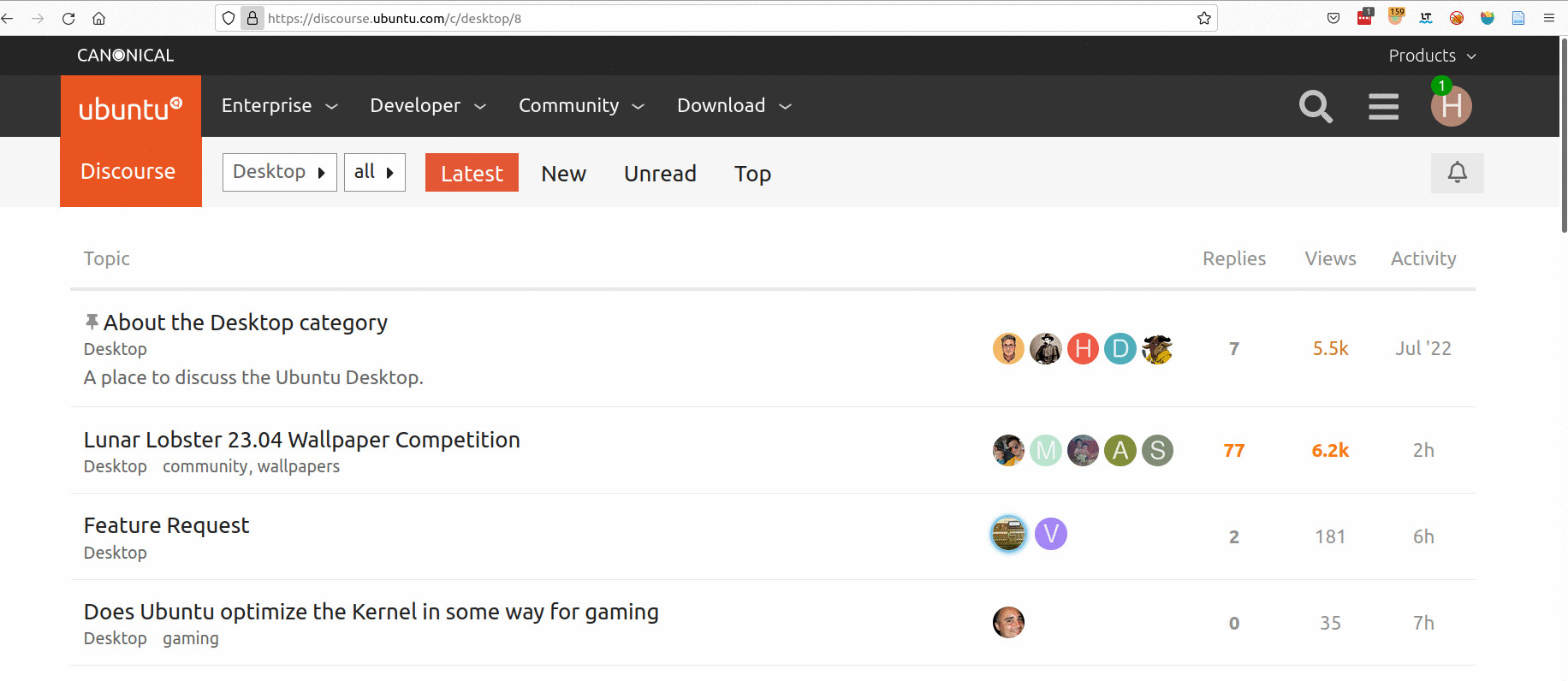Image resolution: width=1568 pixels, height=681 pixels.
Task: Click light green M avatar in Lunar Lobster row
Action: tap(1046, 450)
